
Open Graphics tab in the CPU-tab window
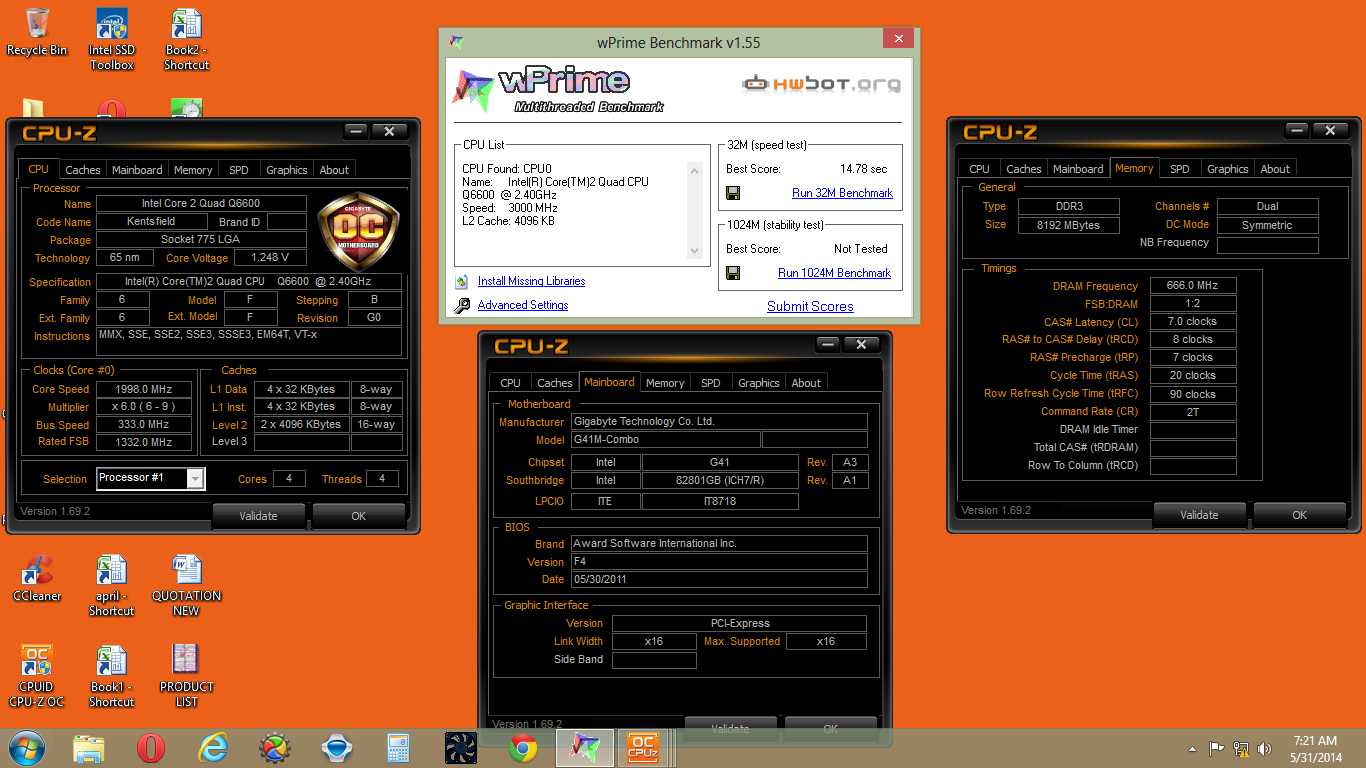(287, 170)
